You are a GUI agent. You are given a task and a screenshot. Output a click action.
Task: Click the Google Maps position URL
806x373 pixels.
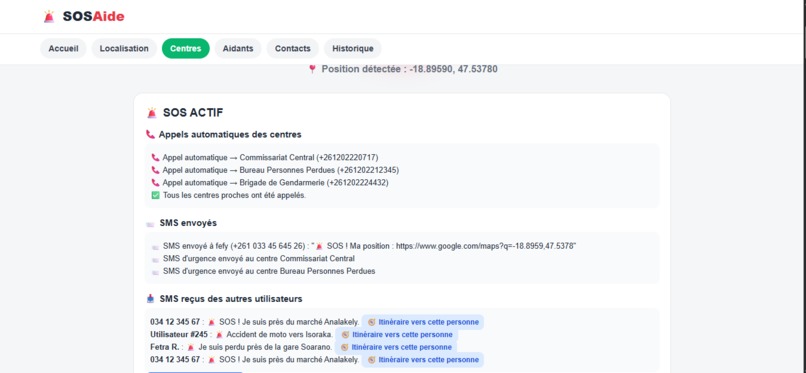pyautogui.click(x=486, y=247)
